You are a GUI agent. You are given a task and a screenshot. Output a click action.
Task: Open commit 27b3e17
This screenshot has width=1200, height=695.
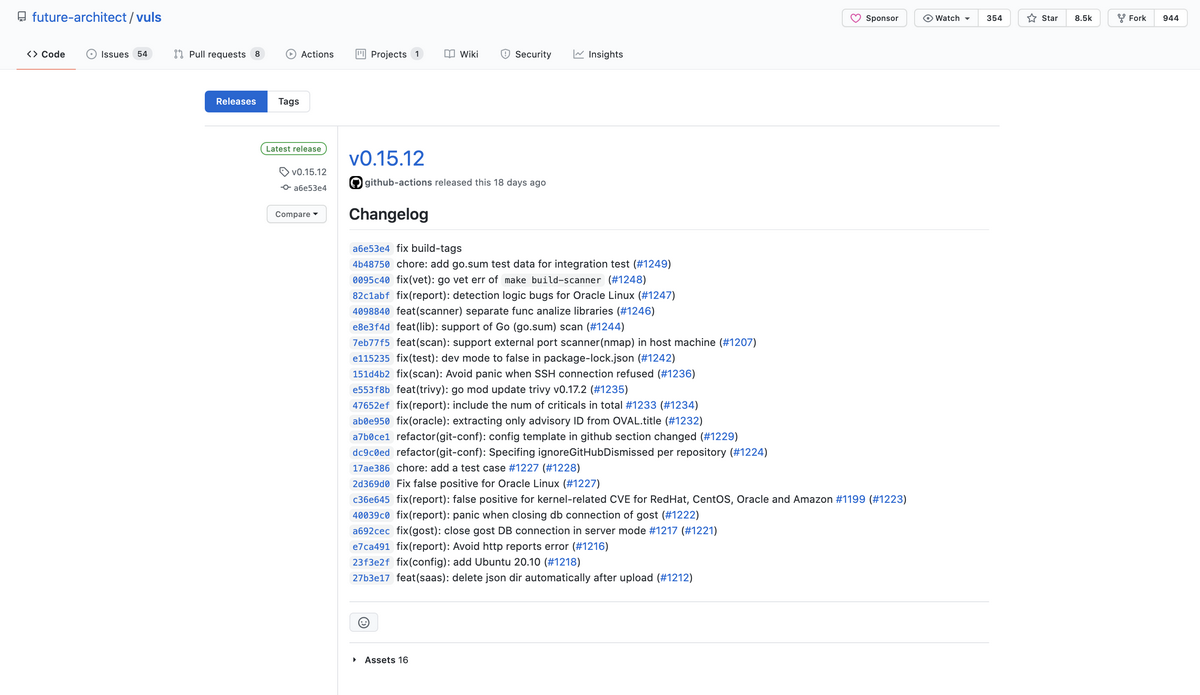tap(371, 578)
